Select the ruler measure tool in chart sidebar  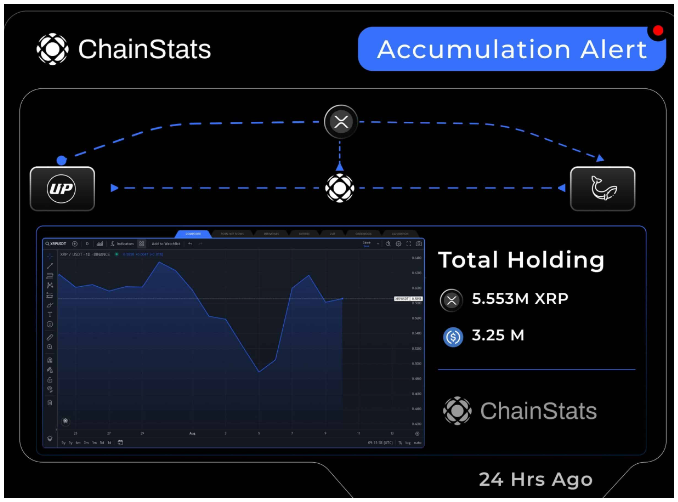pos(50,337)
